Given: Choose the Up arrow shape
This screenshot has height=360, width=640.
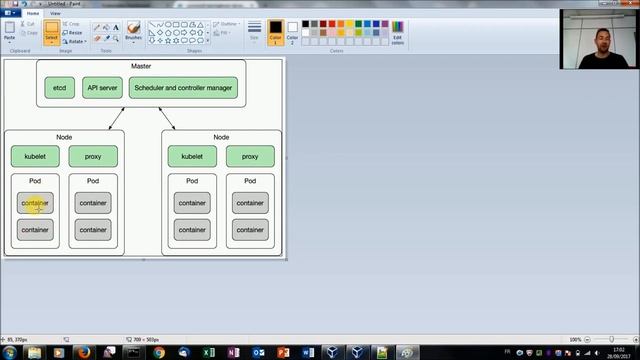Looking at the screenshot, I should coord(200,33).
